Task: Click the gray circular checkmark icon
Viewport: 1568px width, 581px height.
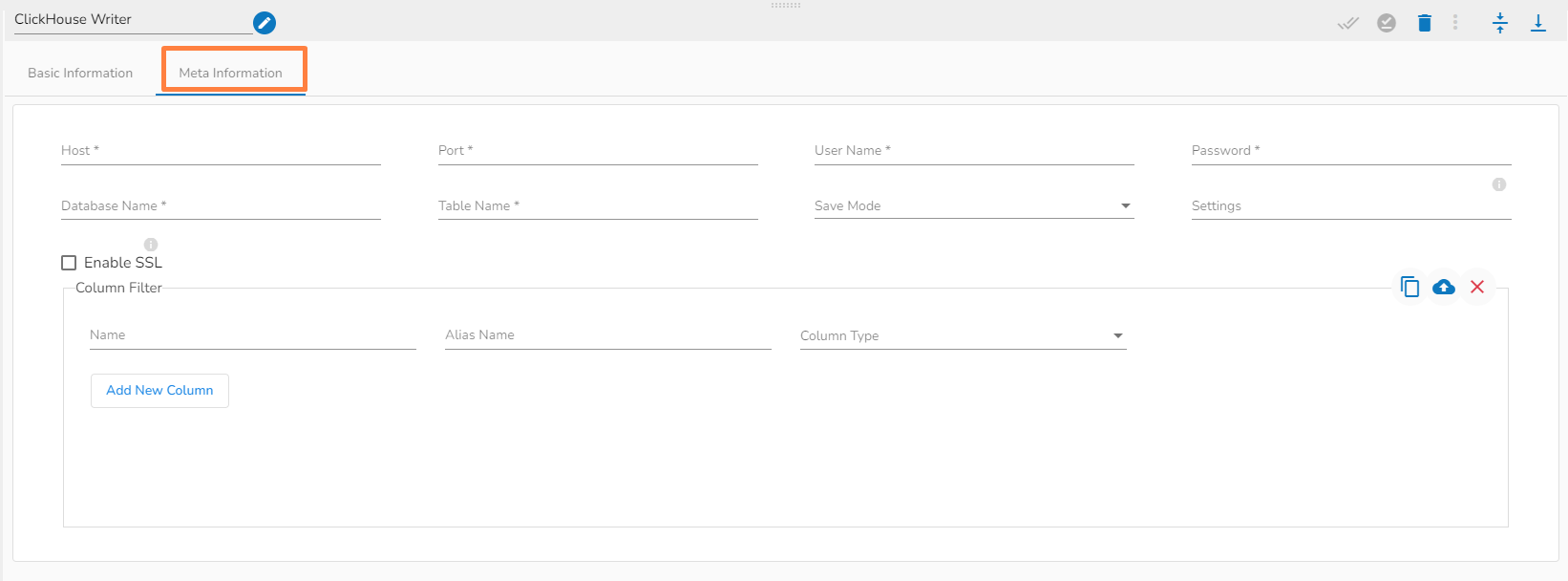Action: click(x=1387, y=23)
